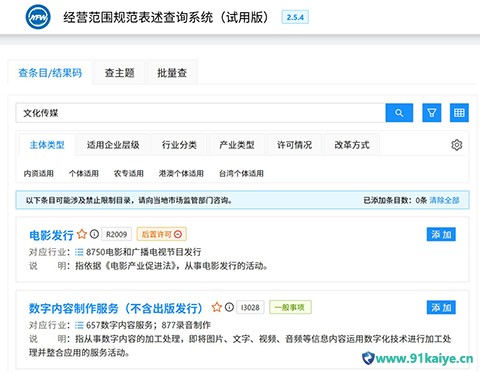Add the 电影发行 item with 添加 button
The width and height of the screenshot is (480, 372).
click(441, 234)
